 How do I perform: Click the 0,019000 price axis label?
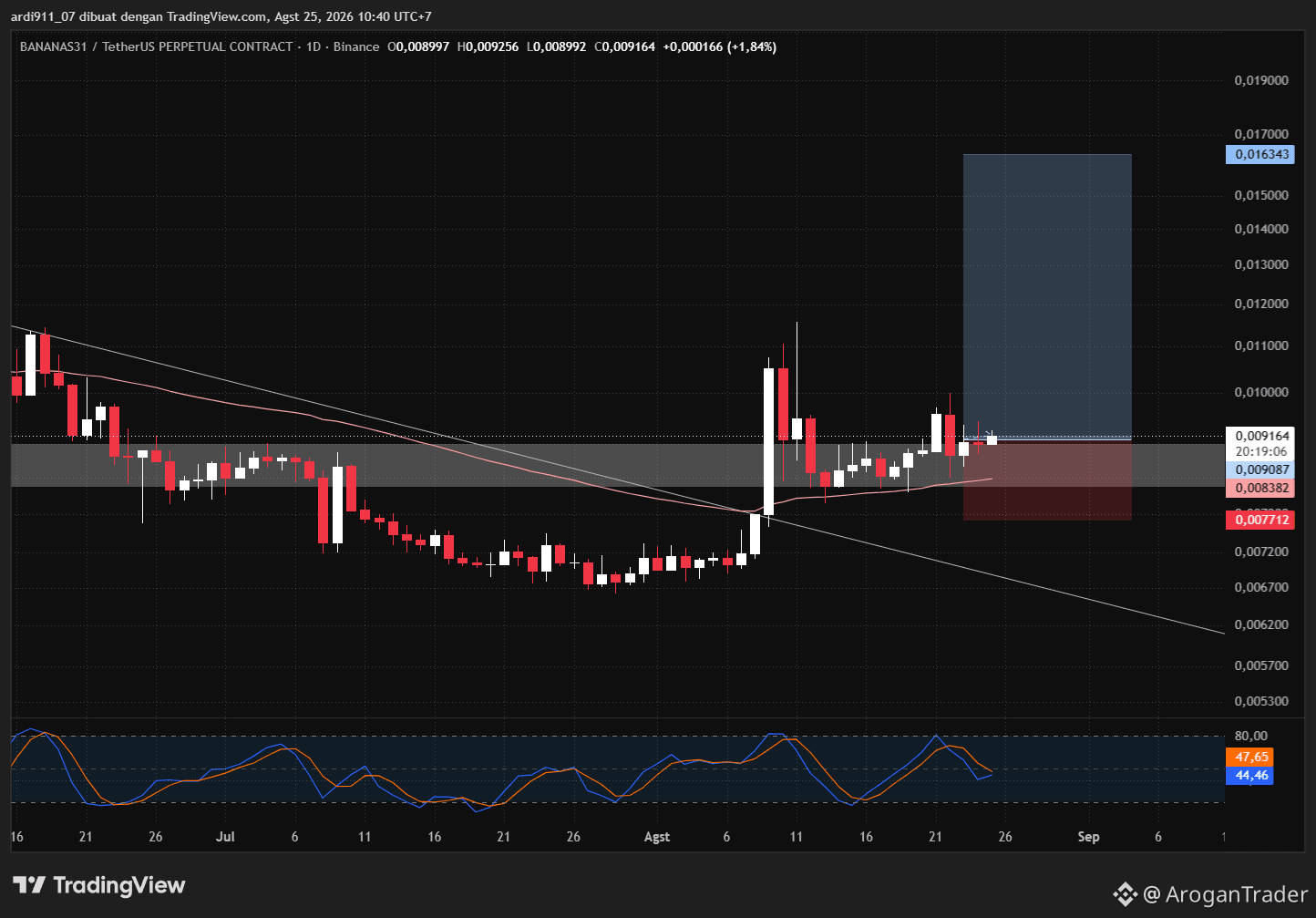1261,80
